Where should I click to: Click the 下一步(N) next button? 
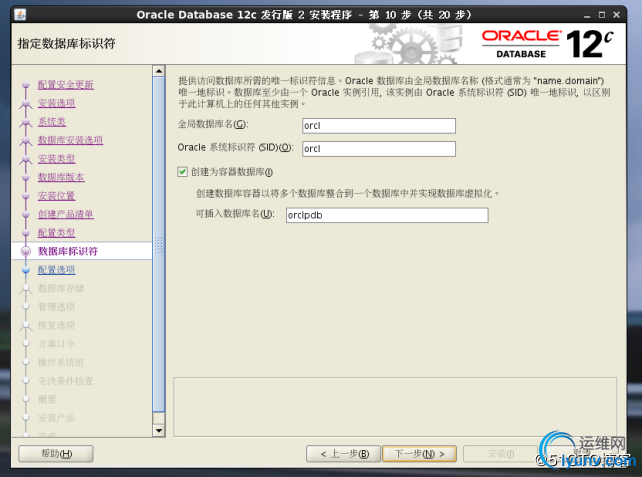419,454
